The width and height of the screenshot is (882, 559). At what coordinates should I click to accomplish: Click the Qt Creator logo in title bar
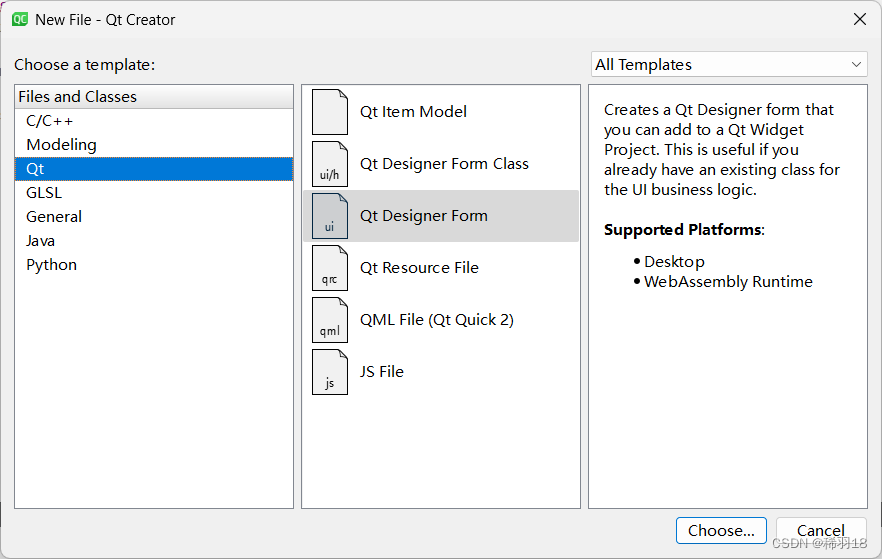(20, 19)
